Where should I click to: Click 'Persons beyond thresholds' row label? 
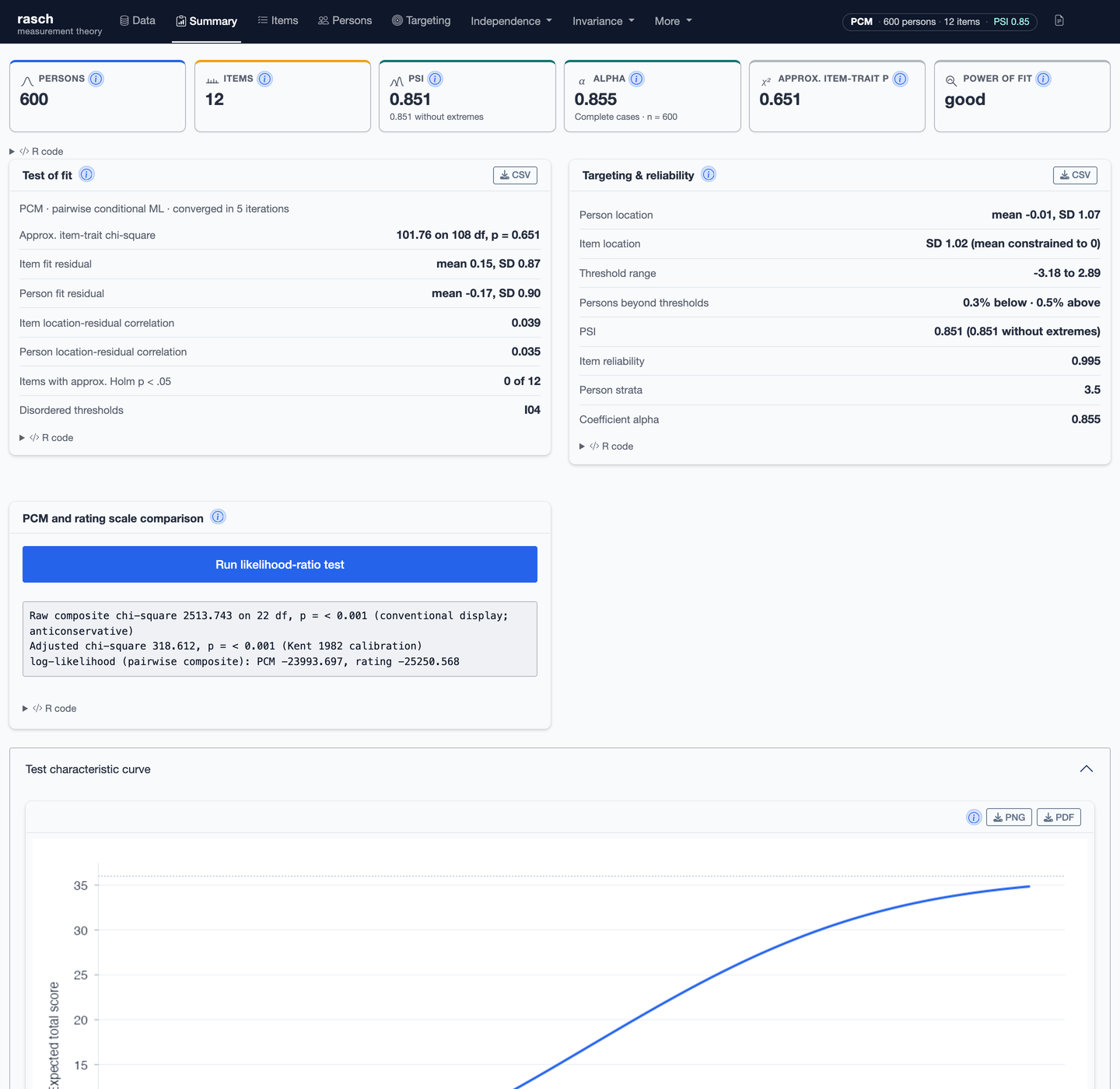tap(644, 303)
